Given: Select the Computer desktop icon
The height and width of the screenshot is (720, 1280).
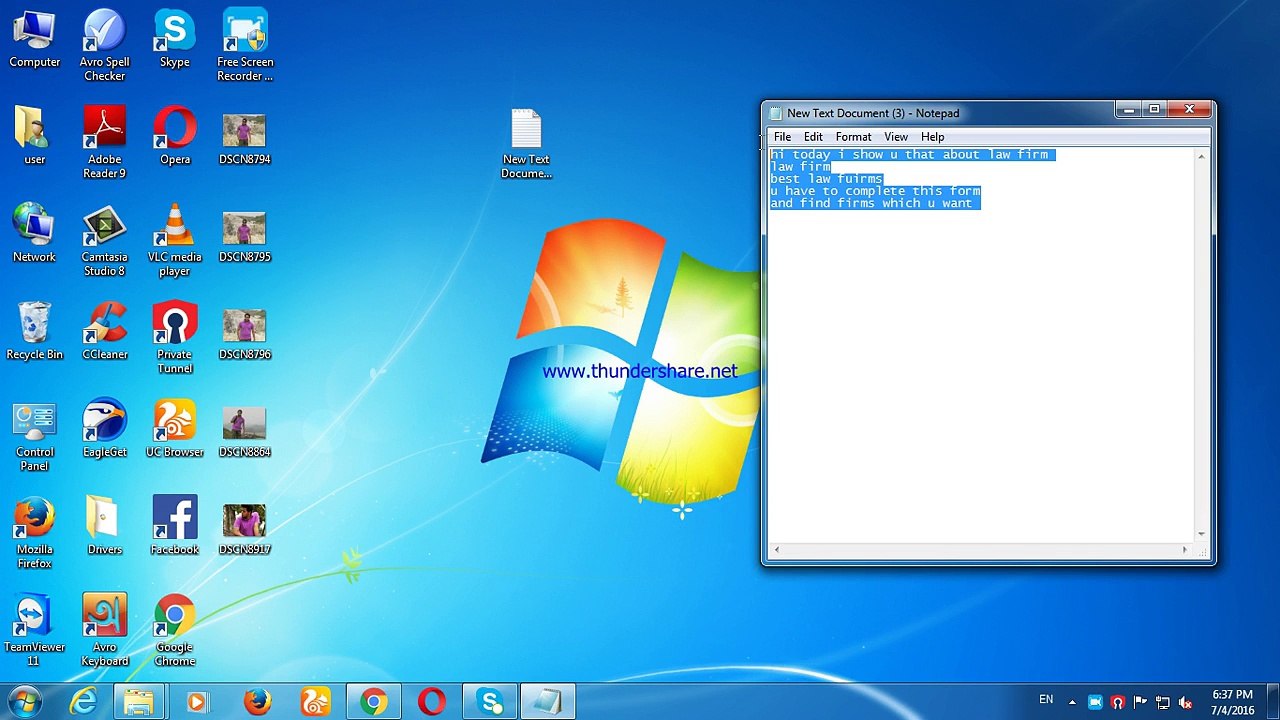Looking at the screenshot, I should coord(35,40).
